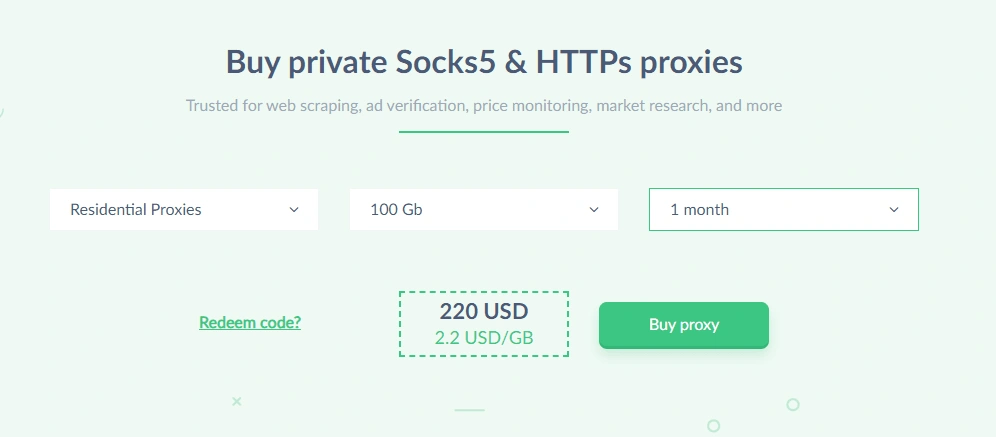The image size is (996, 437).
Task: Click the decorative dash below the price box
Action: pos(469,410)
